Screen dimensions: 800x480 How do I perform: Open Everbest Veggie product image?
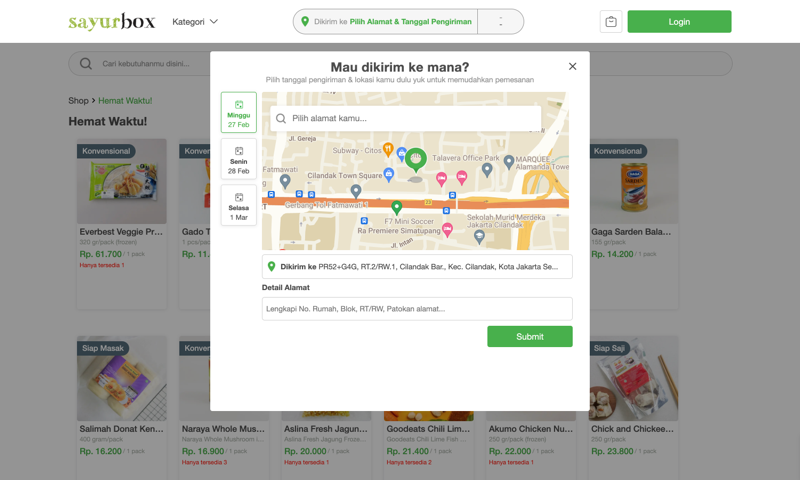[121, 181]
